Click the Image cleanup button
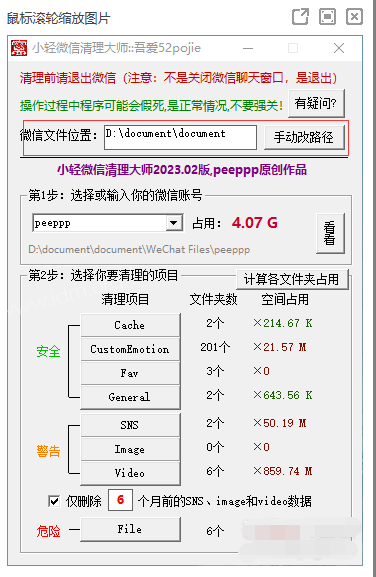Screen dimensions: 376x577 [x=130, y=449]
